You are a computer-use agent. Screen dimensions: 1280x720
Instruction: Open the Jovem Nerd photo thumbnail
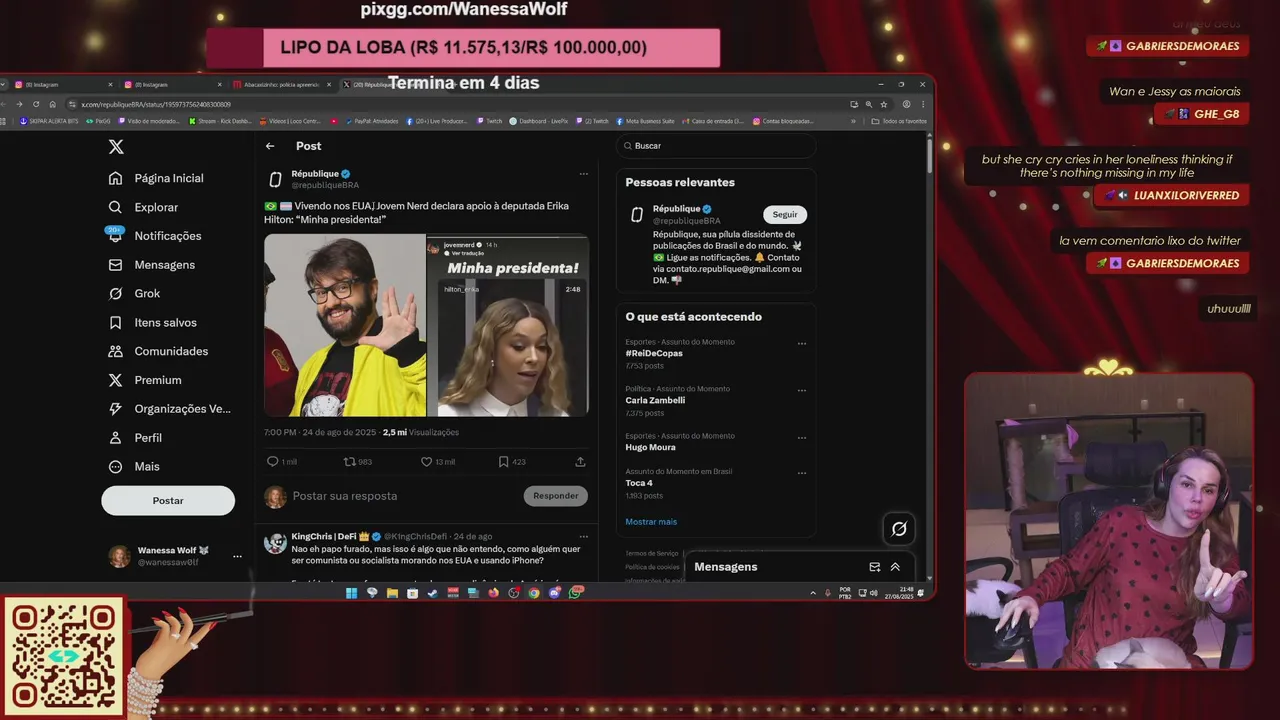tap(345, 325)
